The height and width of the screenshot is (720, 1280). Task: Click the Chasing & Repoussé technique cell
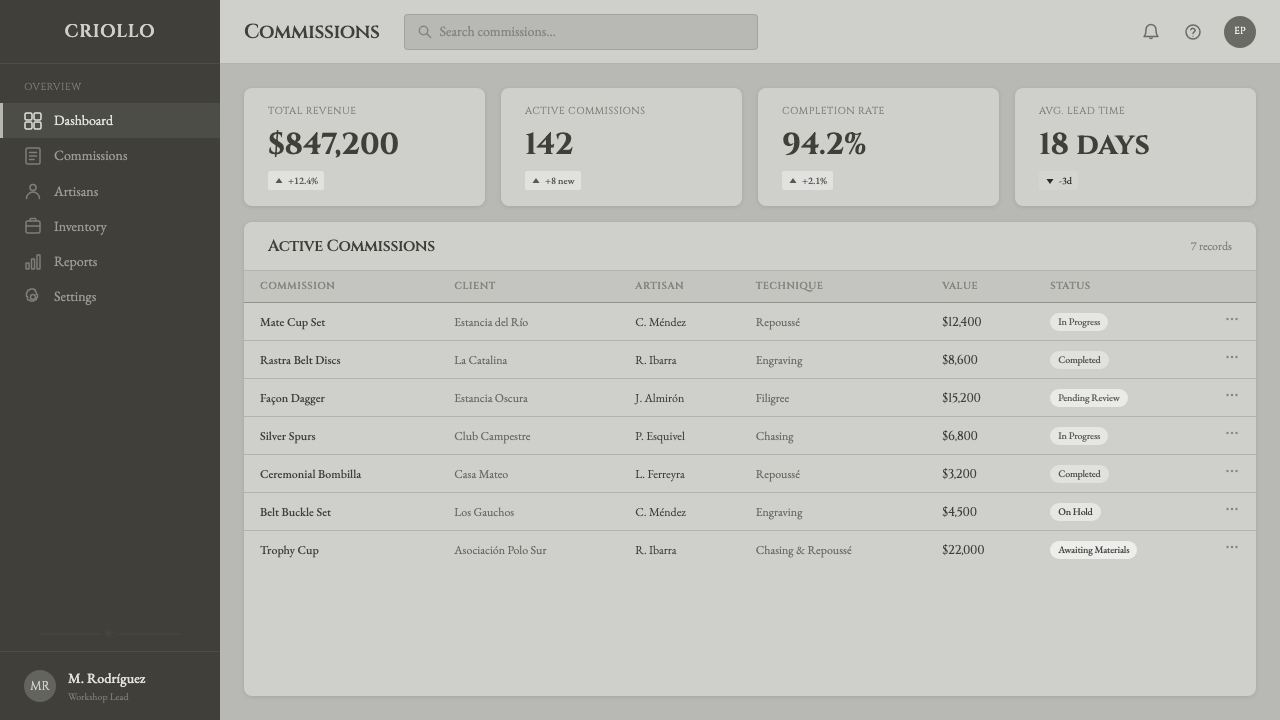click(x=804, y=550)
